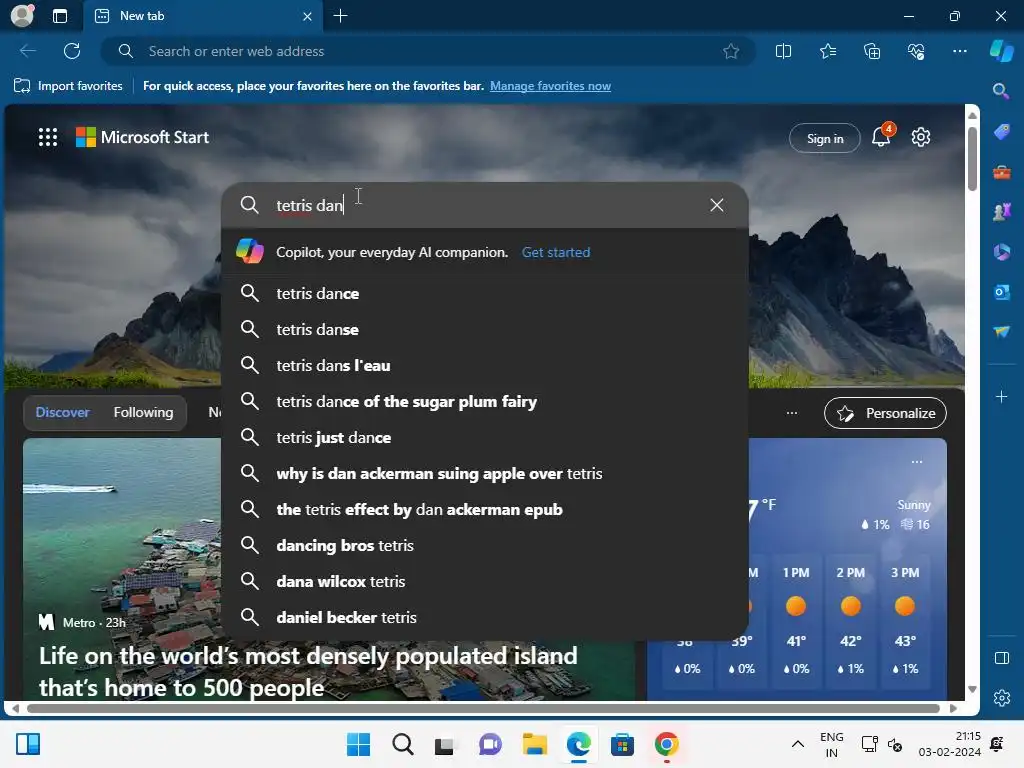Open sidebar Drop paper plane icon
Viewport: 1024px width, 768px height.
[1001, 332]
